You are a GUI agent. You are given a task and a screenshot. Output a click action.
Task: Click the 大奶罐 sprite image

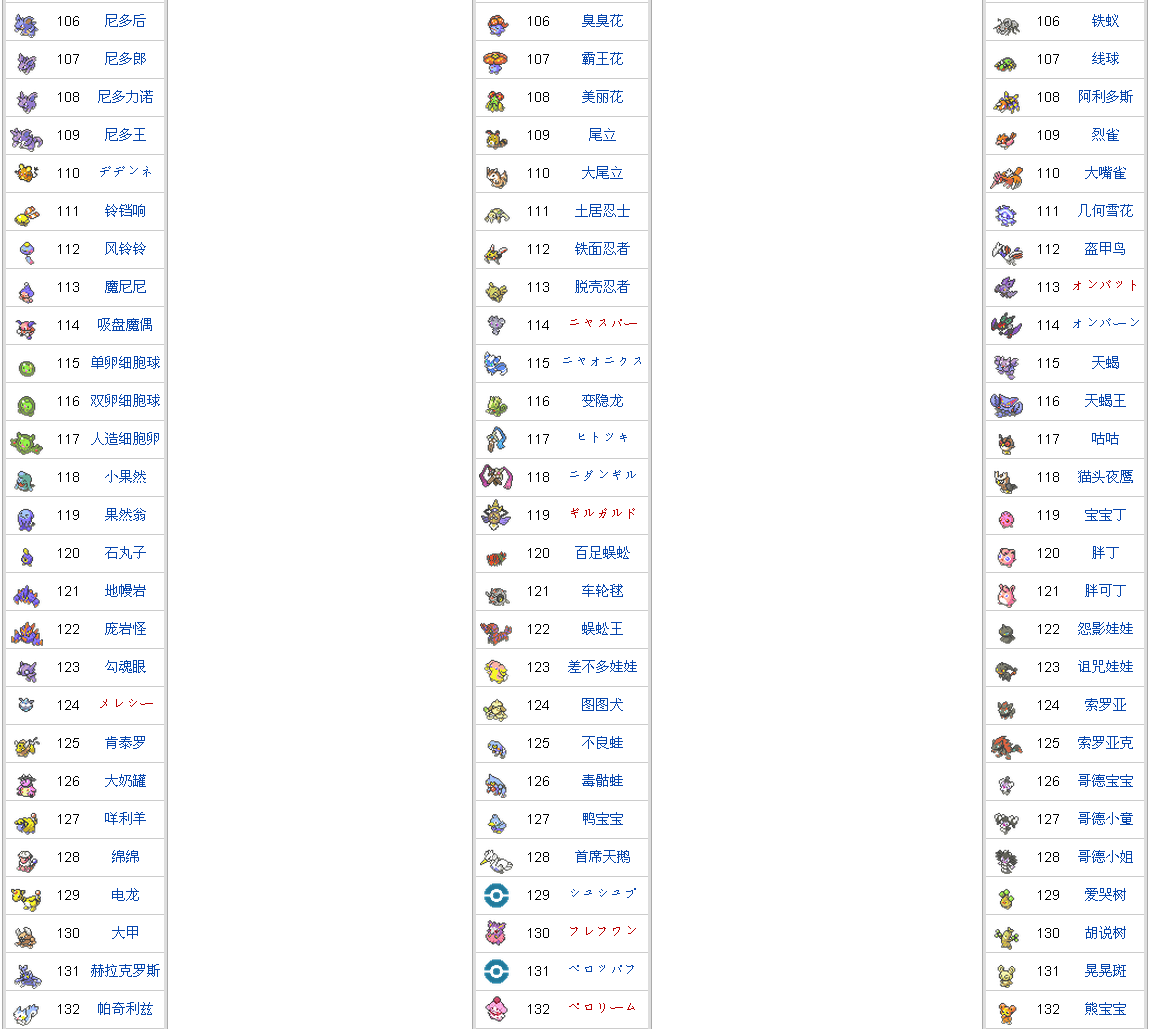26,782
